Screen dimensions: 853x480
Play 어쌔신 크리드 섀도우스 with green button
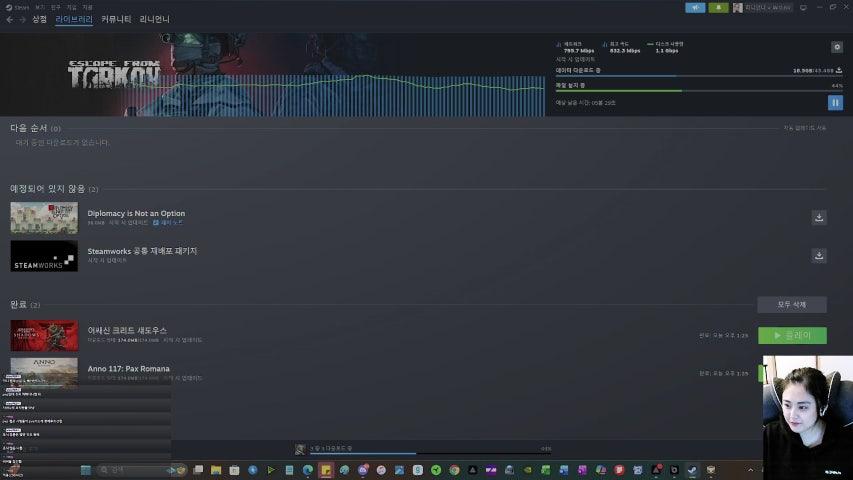point(792,335)
